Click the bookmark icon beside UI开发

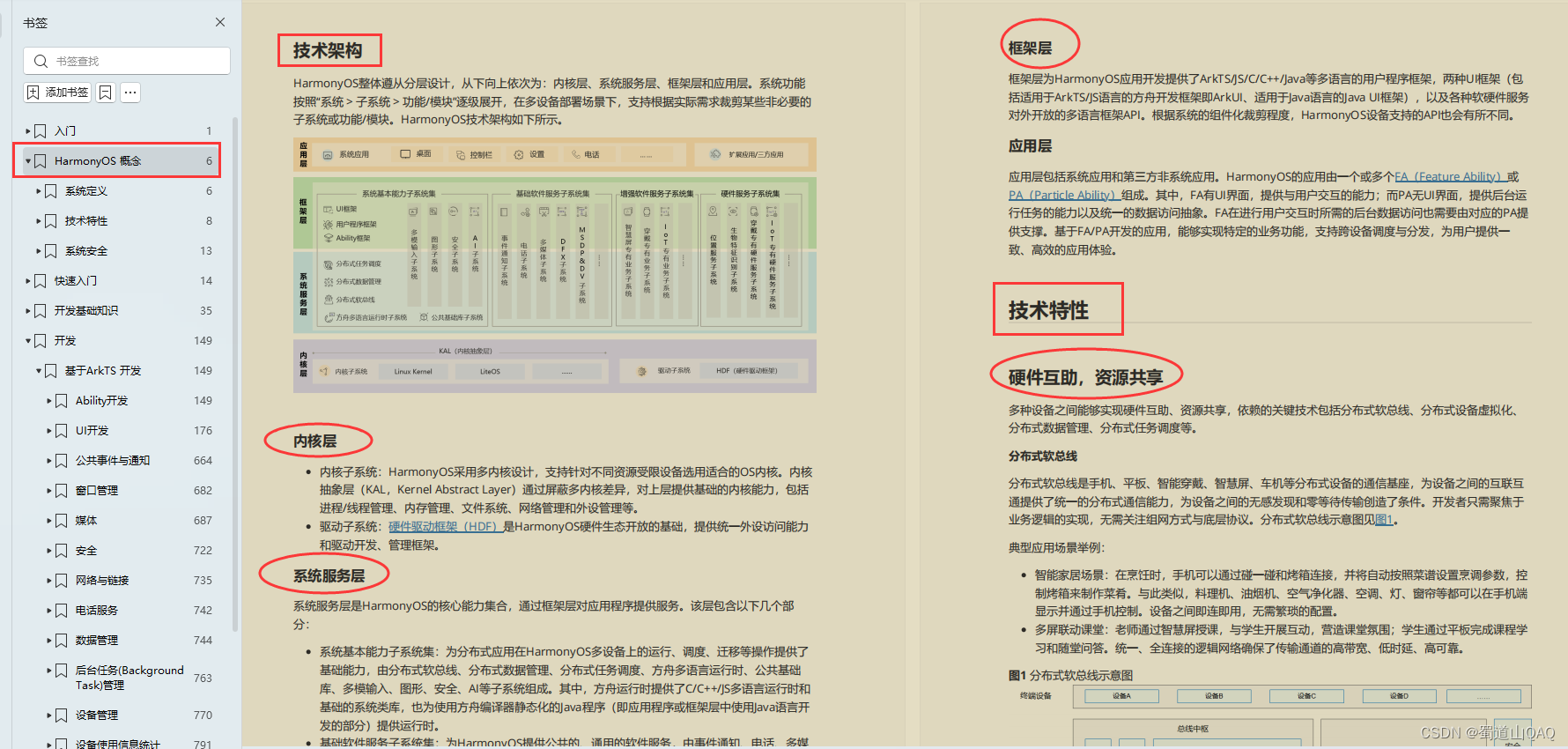pos(62,431)
